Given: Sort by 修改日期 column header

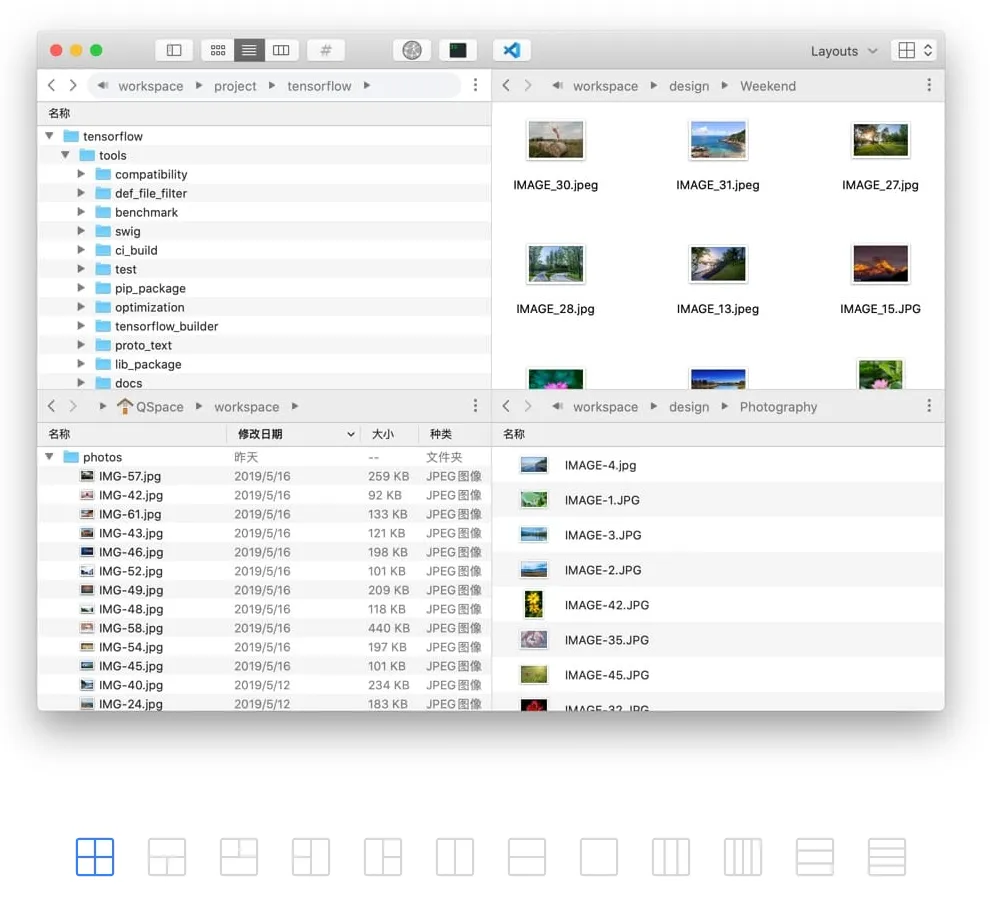Looking at the screenshot, I should [294, 434].
